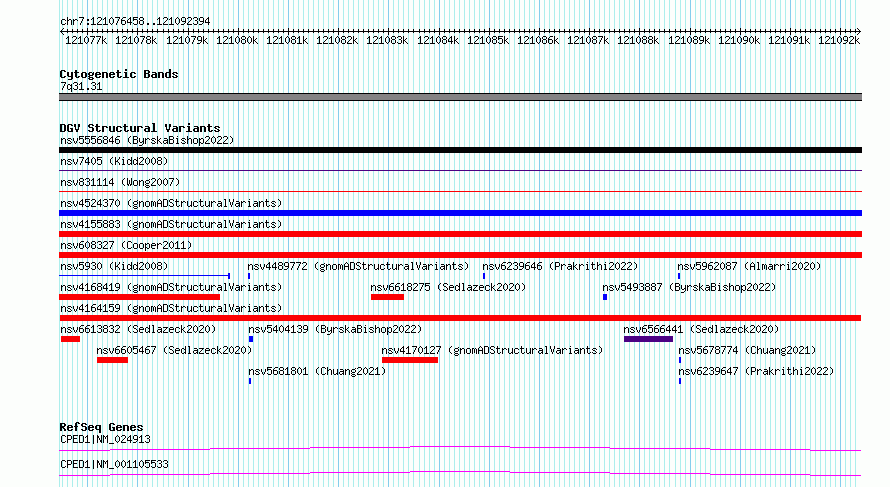890x487 pixels.
Task: Open nsv5556846 (ByrskaBishop2022) variant label
Action: point(147,140)
